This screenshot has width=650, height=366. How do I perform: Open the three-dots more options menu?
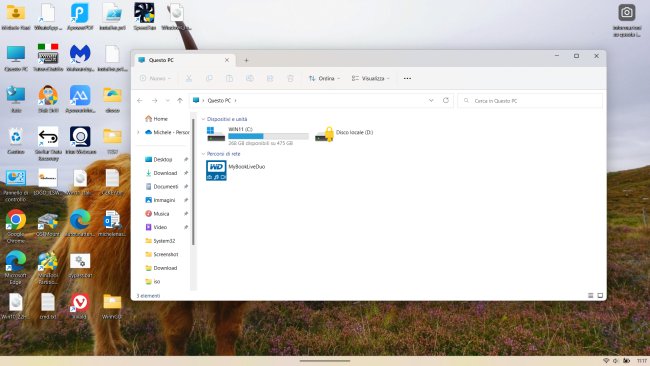(407, 78)
